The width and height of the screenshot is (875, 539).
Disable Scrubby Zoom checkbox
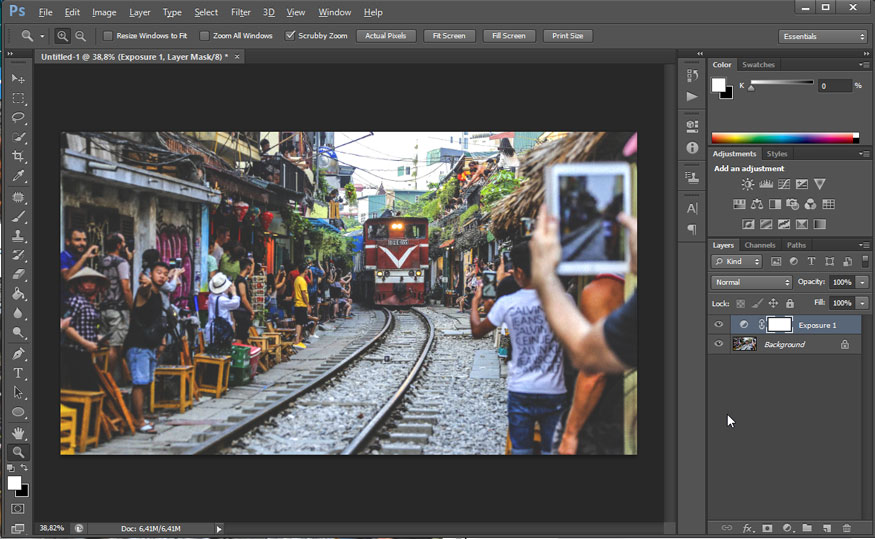coord(290,35)
